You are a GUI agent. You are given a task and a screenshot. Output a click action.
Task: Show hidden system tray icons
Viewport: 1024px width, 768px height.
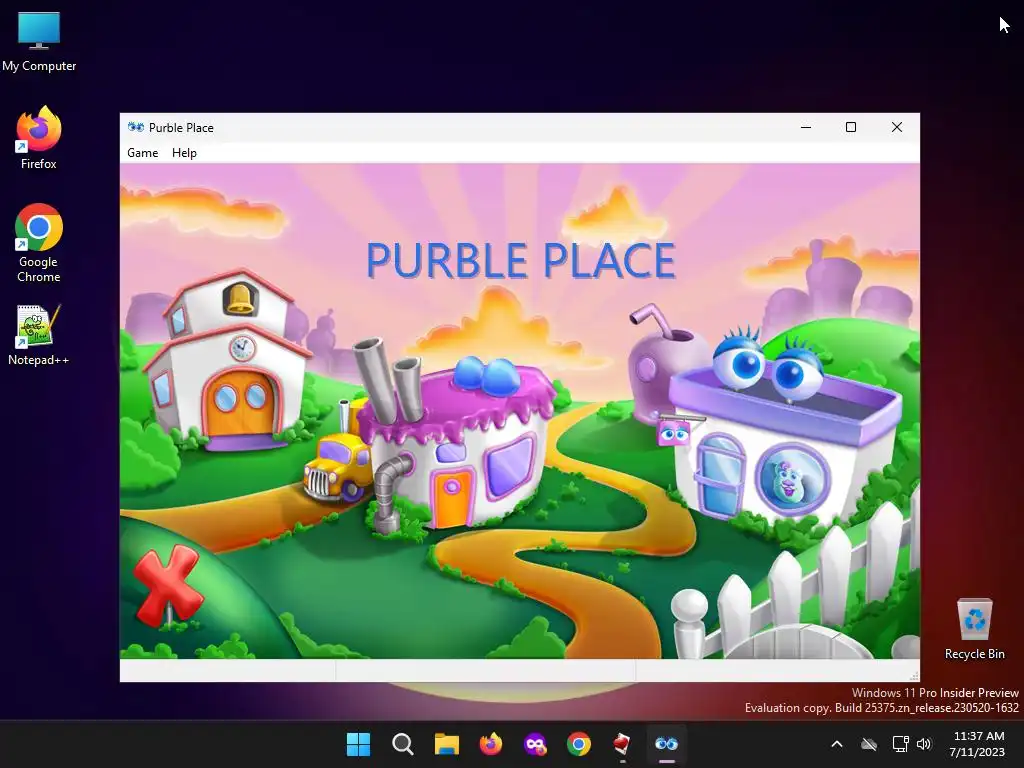tap(837, 744)
